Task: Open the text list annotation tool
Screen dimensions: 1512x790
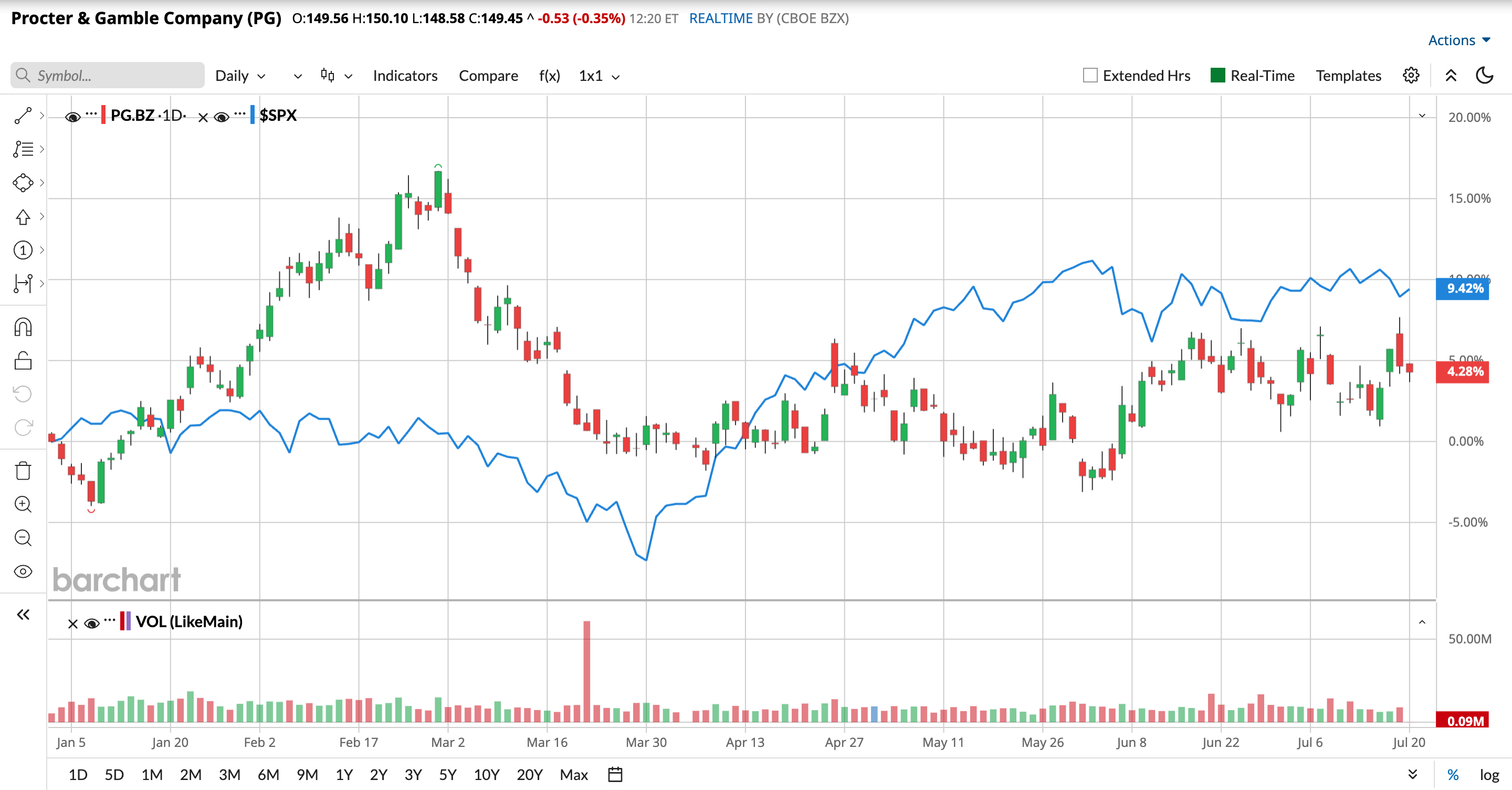Action: click(x=23, y=149)
